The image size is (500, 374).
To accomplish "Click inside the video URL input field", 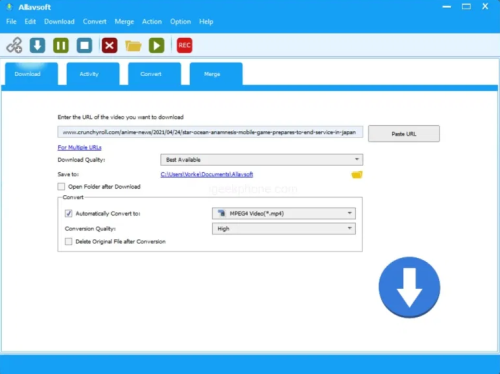I will click(x=210, y=132).
